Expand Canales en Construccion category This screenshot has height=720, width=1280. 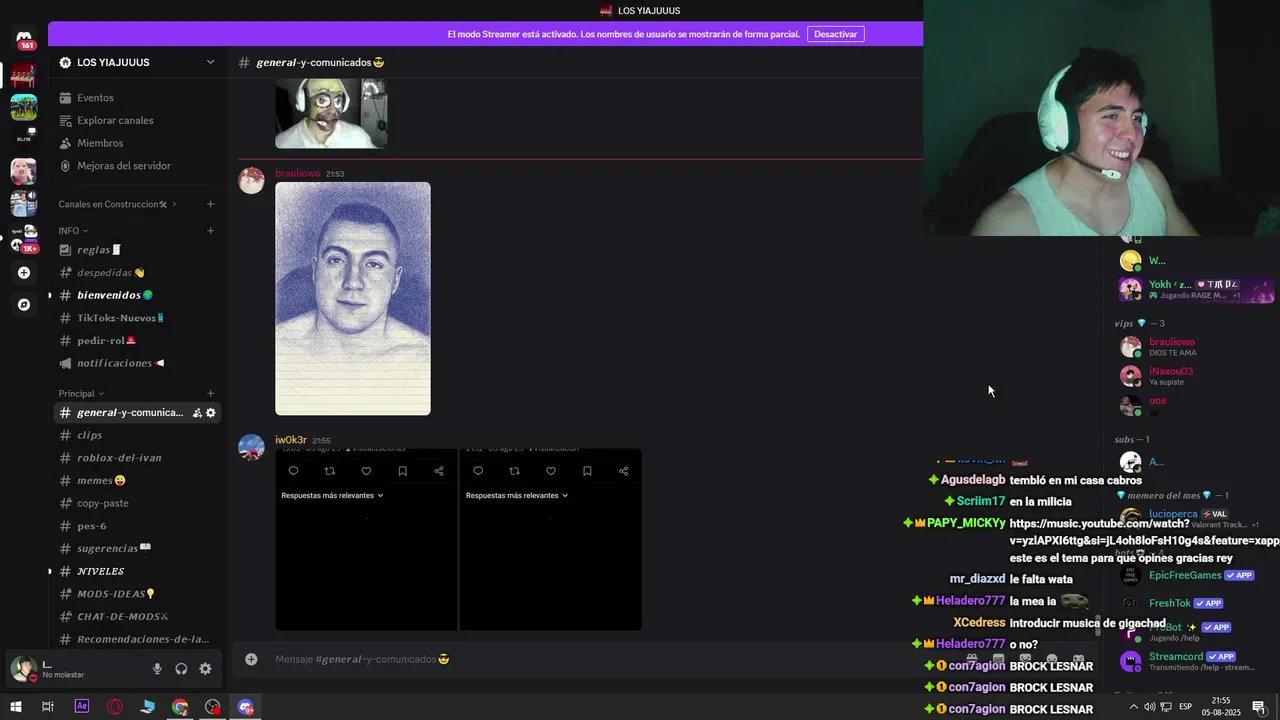click(x=117, y=204)
